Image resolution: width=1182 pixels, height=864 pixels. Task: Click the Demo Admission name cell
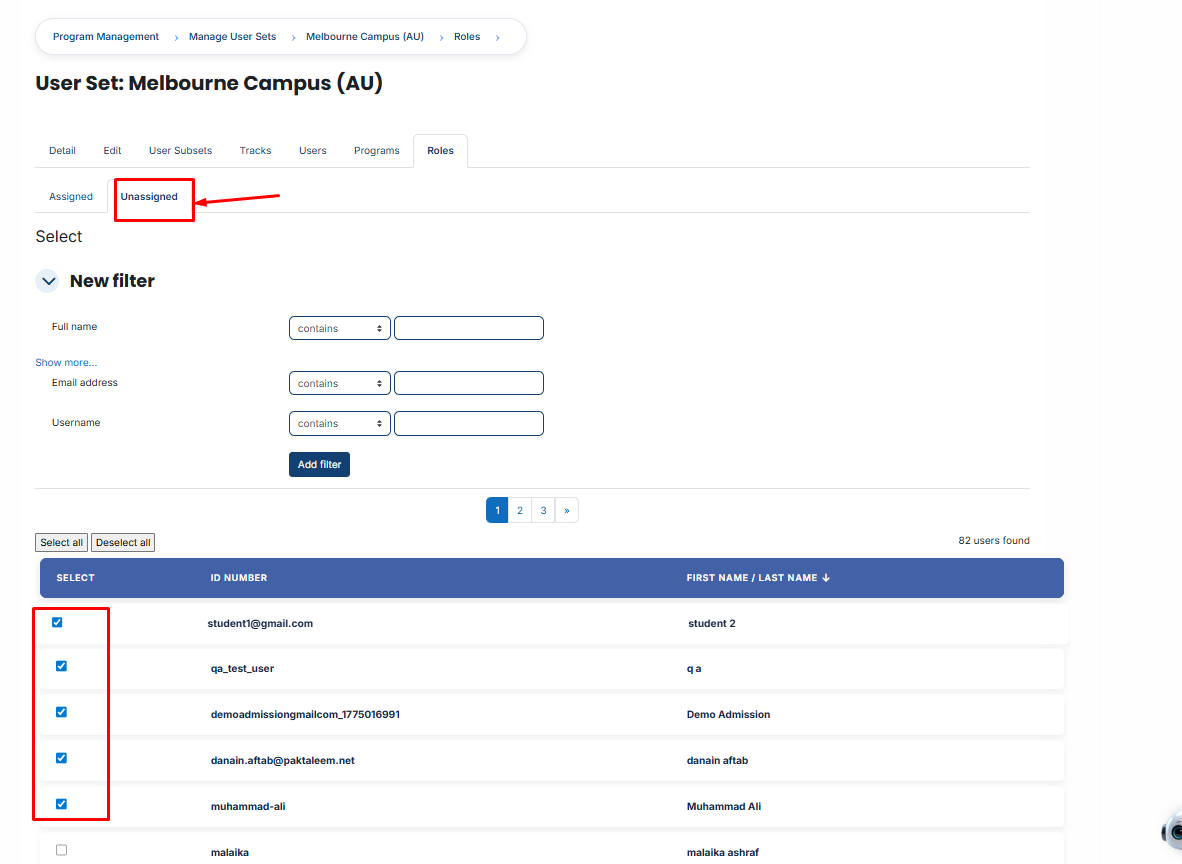coord(728,715)
